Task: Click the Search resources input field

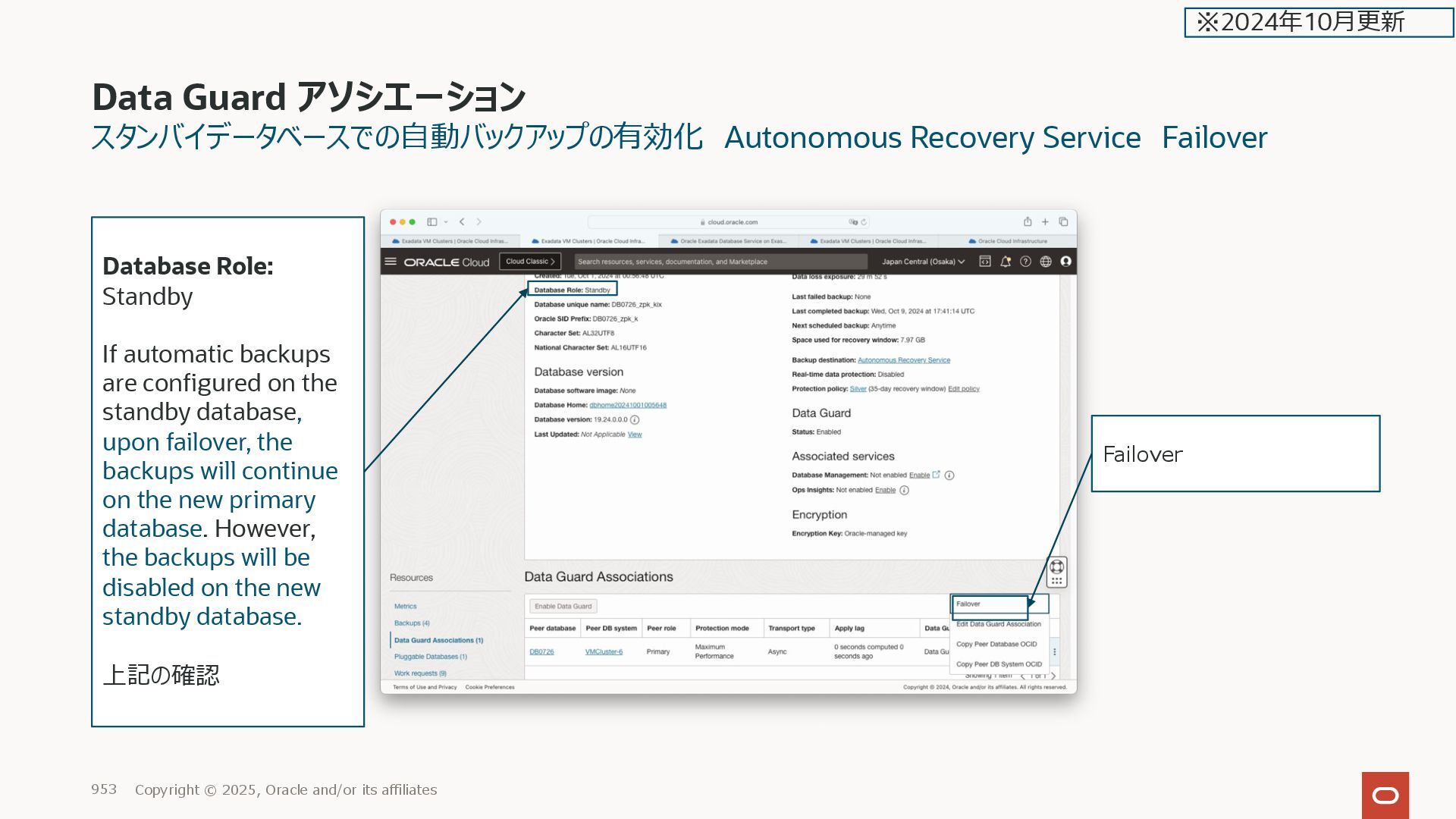Action: coord(720,262)
